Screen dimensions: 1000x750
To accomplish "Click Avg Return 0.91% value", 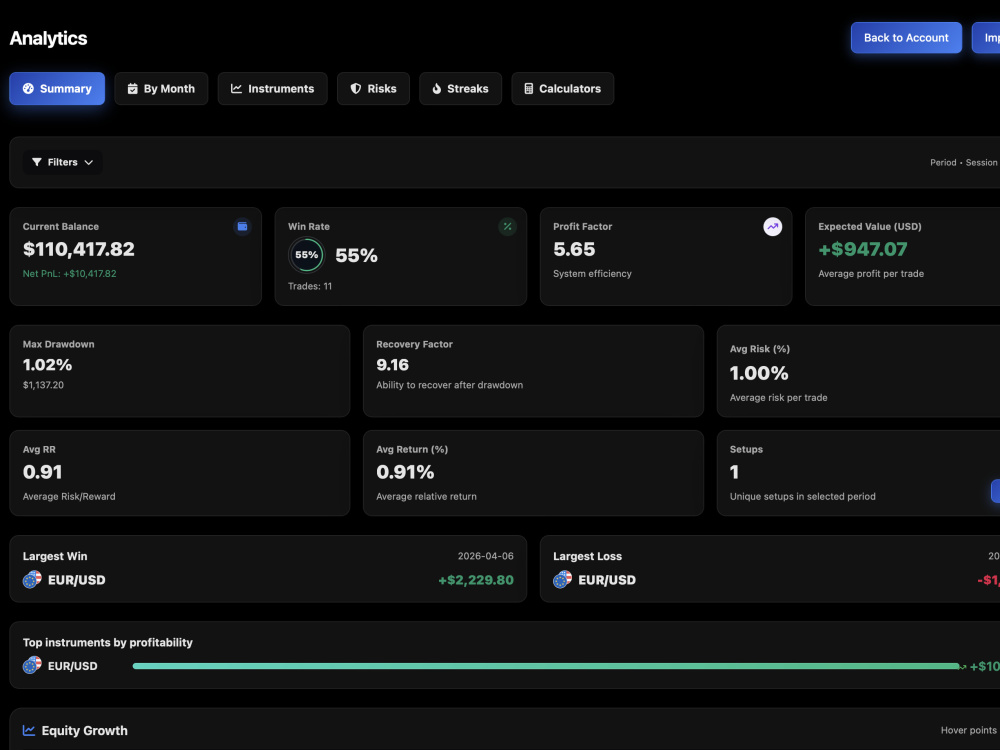I will (405, 472).
